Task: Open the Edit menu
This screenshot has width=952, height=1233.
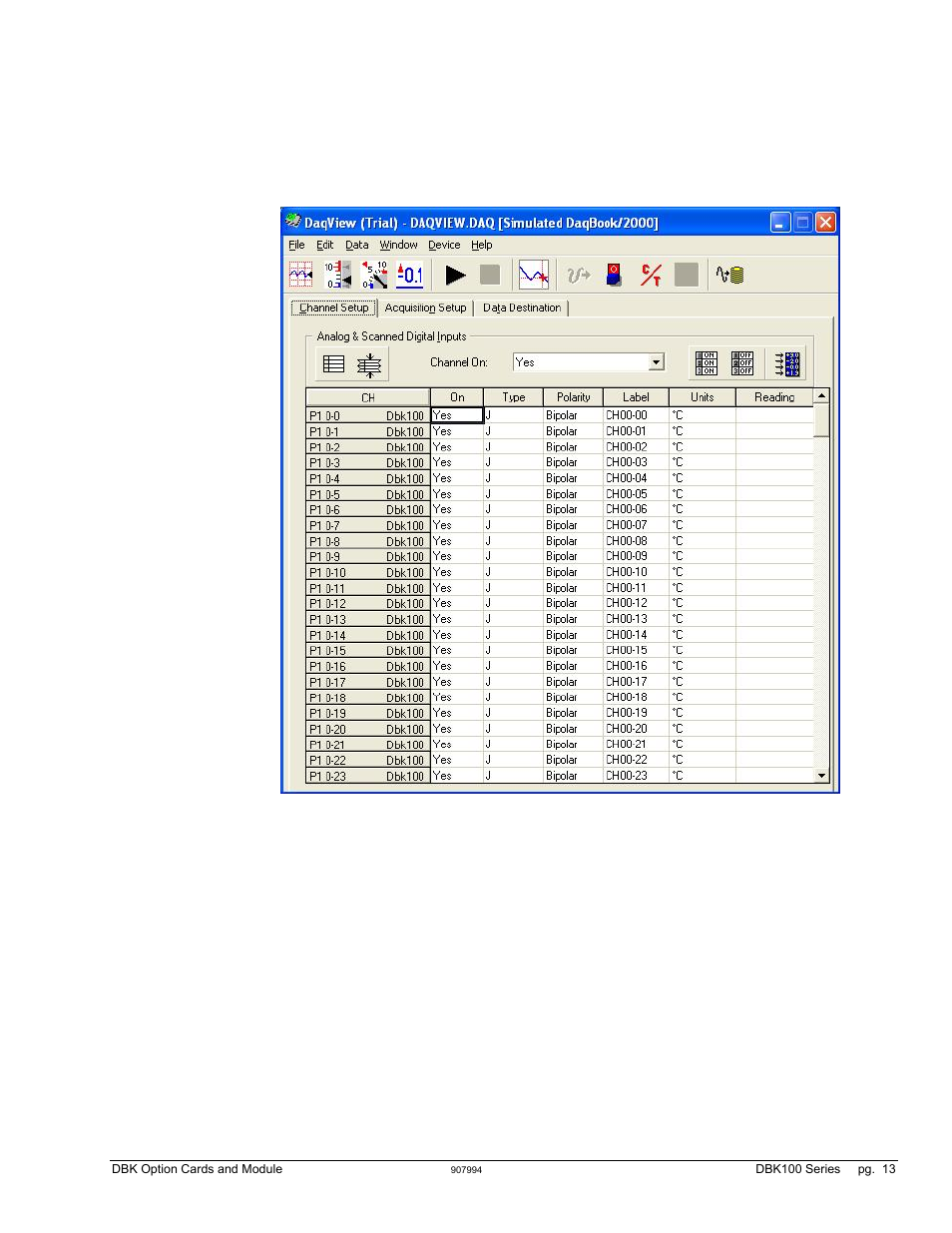Action: (x=324, y=245)
